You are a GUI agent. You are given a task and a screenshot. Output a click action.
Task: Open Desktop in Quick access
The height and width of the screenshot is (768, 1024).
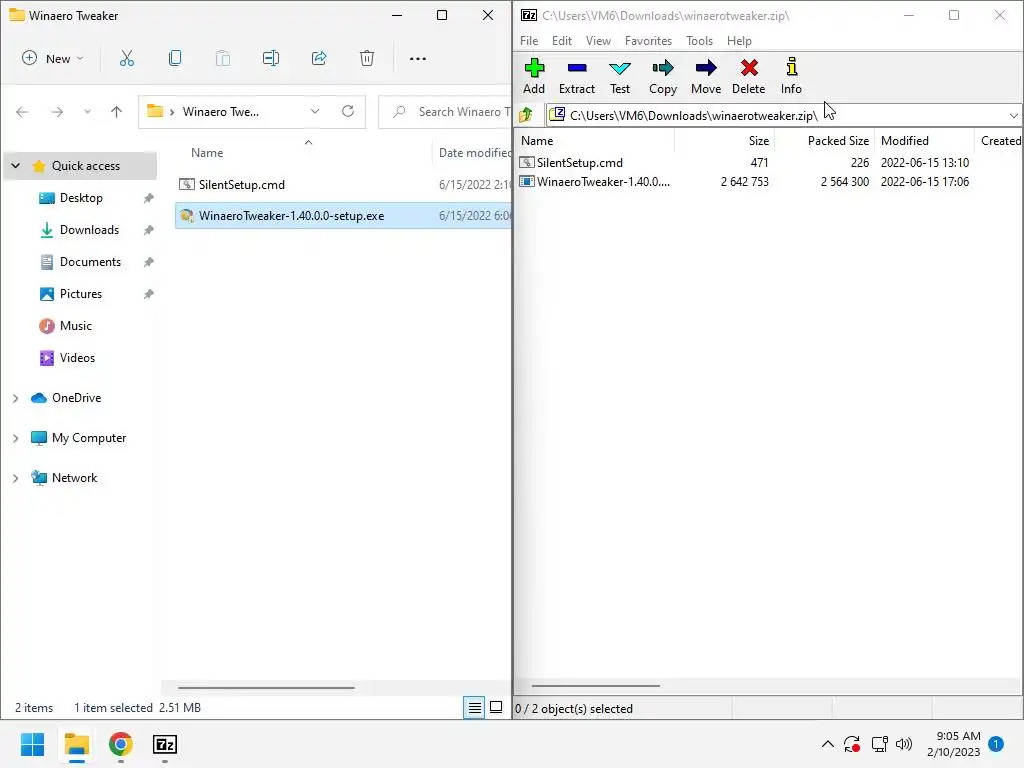81,198
